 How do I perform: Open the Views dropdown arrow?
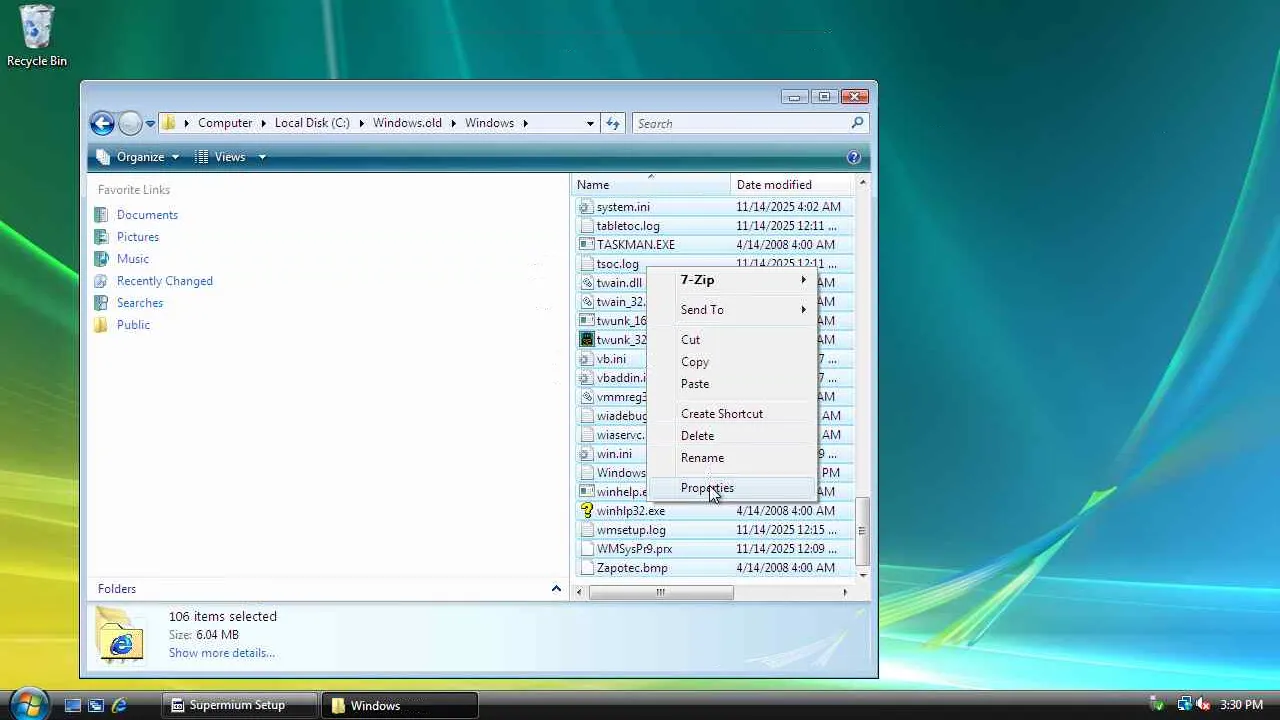pos(262,157)
